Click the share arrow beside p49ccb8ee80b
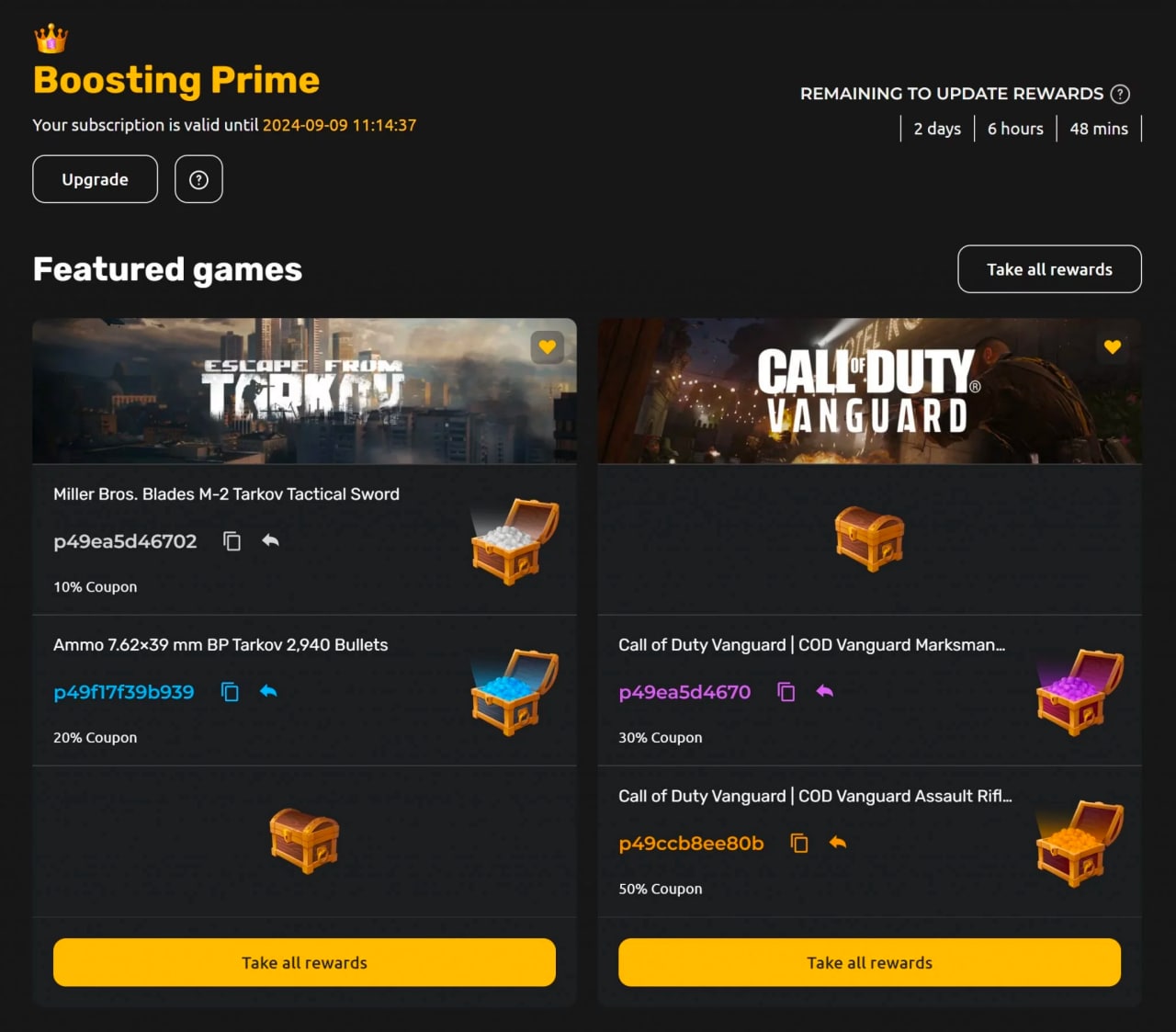Screen dimensions: 1176x1032 click(x=838, y=843)
